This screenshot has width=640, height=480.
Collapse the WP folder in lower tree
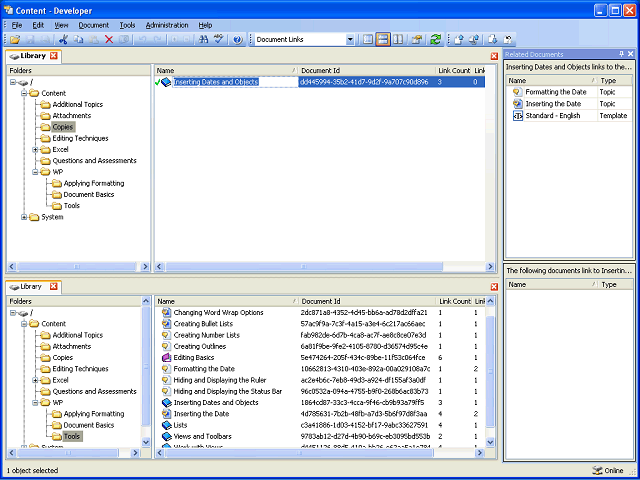pos(35,402)
